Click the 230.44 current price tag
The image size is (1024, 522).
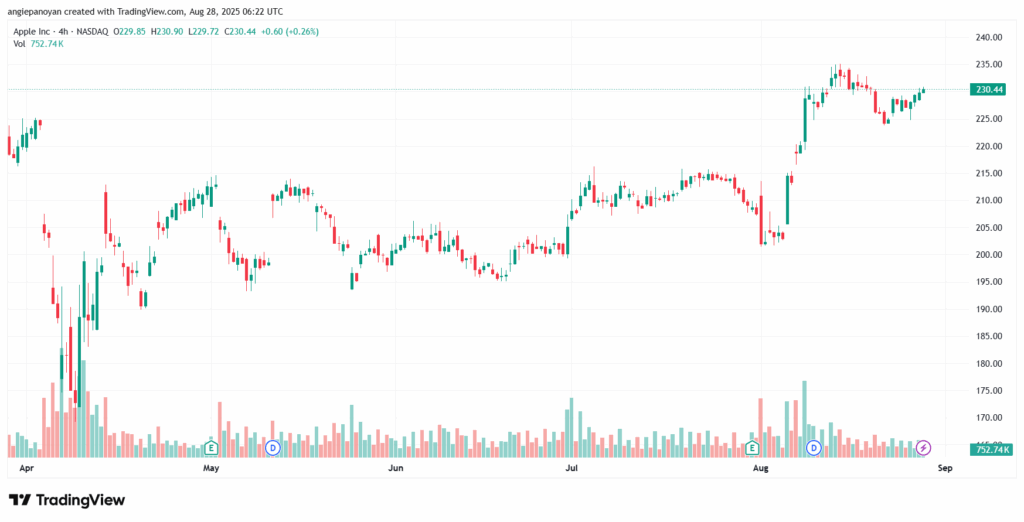pyautogui.click(x=987, y=89)
